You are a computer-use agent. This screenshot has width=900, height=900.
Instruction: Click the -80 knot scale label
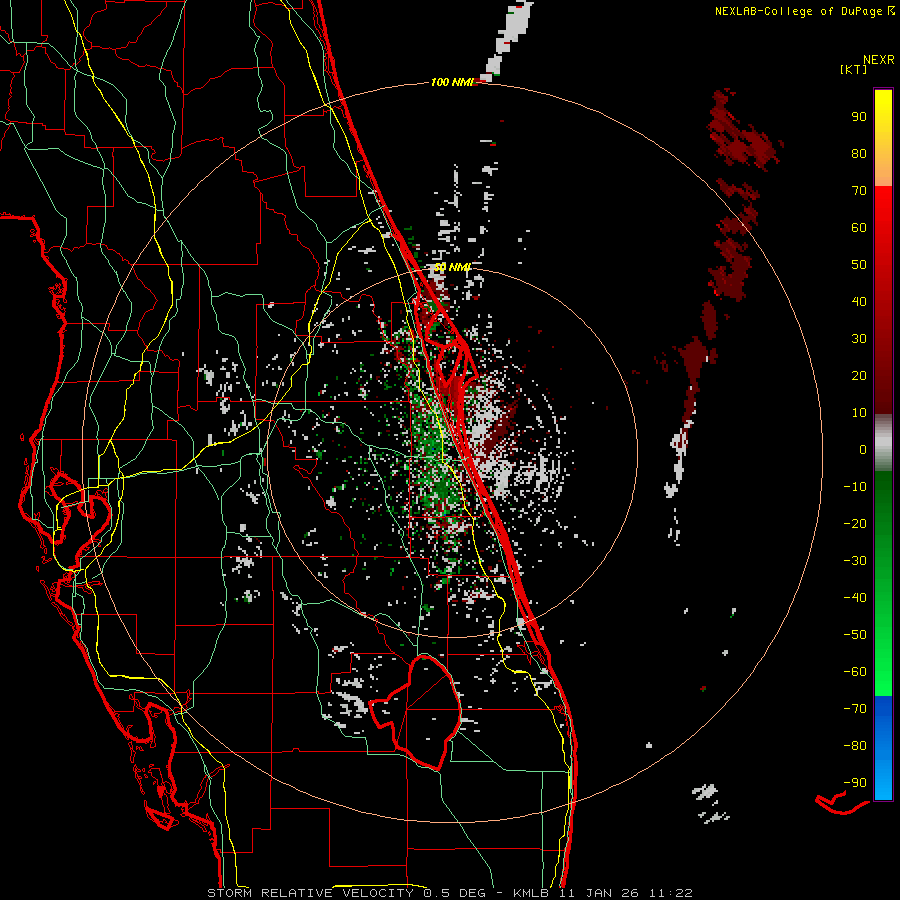pyautogui.click(x=855, y=746)
